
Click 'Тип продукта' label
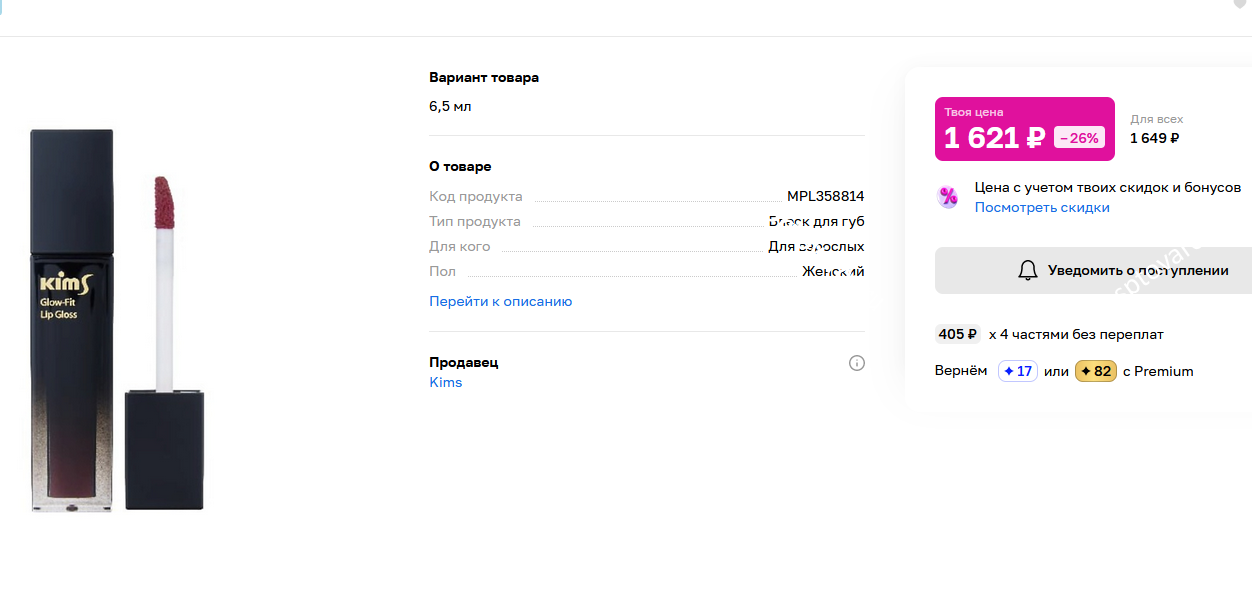click(x=475, y=221)
